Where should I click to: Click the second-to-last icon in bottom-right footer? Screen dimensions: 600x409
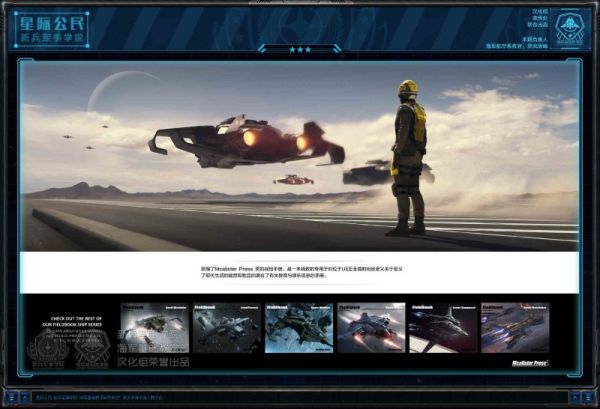577,397
